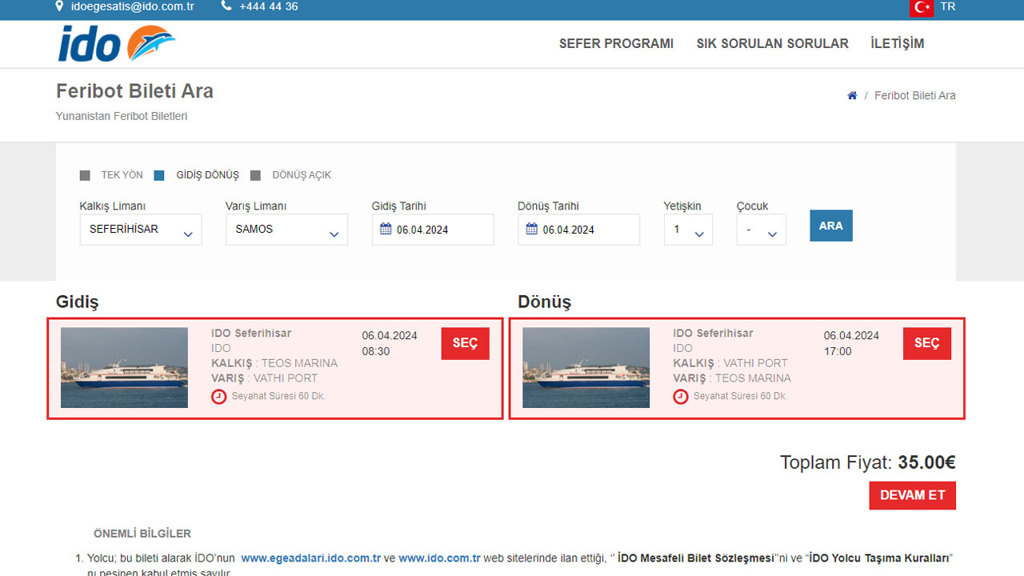The image size is (1024, 576).
Task: Expand the Yetişkin passenger count dropdown
Action: (688, 230)
